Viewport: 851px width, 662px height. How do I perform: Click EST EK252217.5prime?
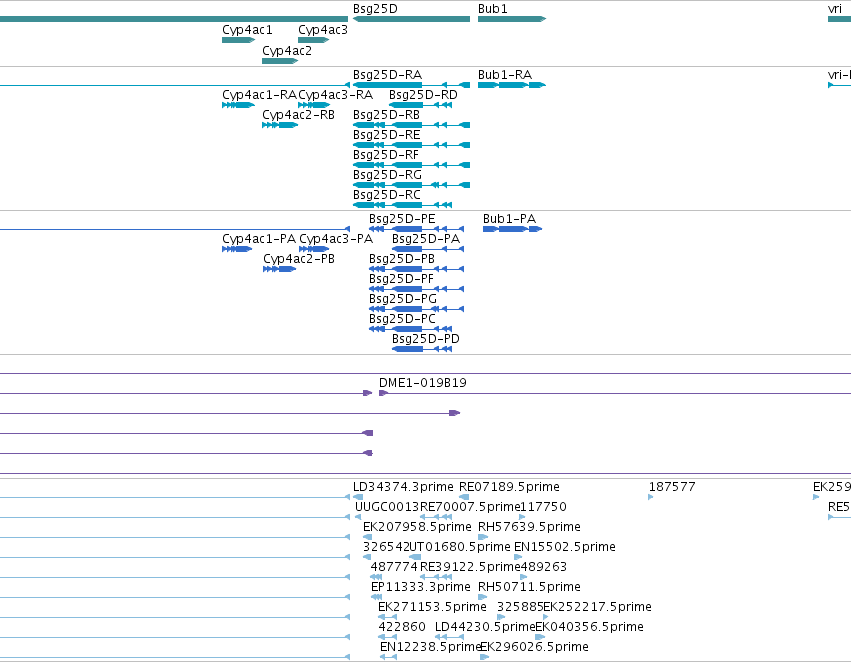point(598,608)
